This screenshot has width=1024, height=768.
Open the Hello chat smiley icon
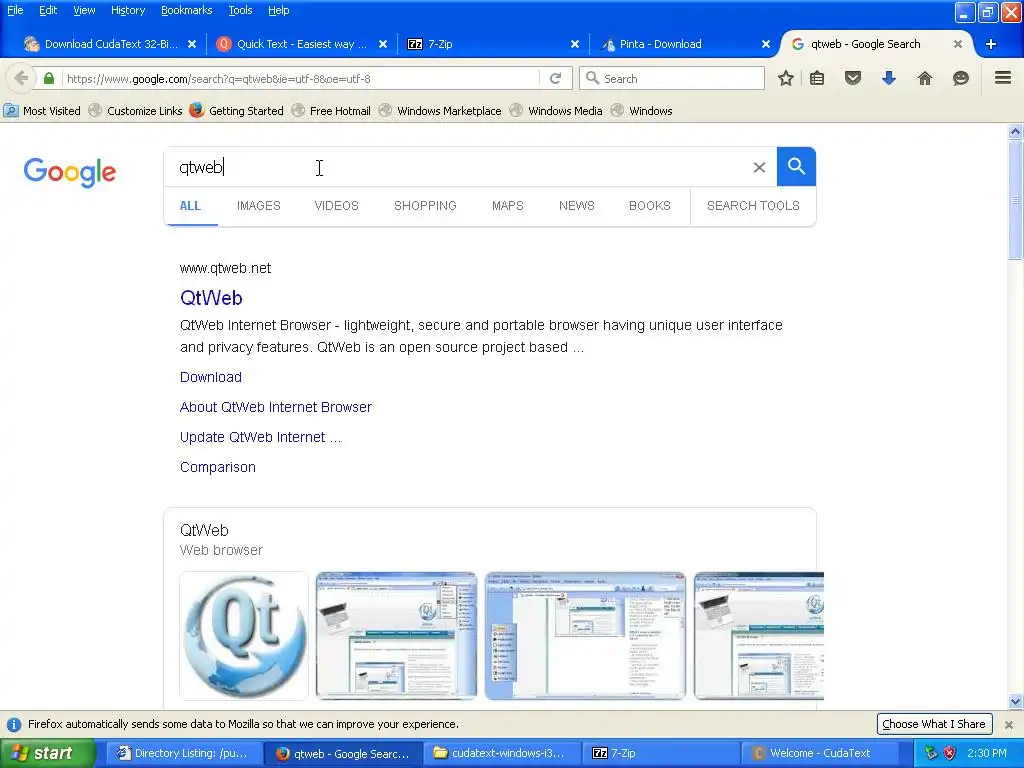pyautogui.click(x=961, y=78)
